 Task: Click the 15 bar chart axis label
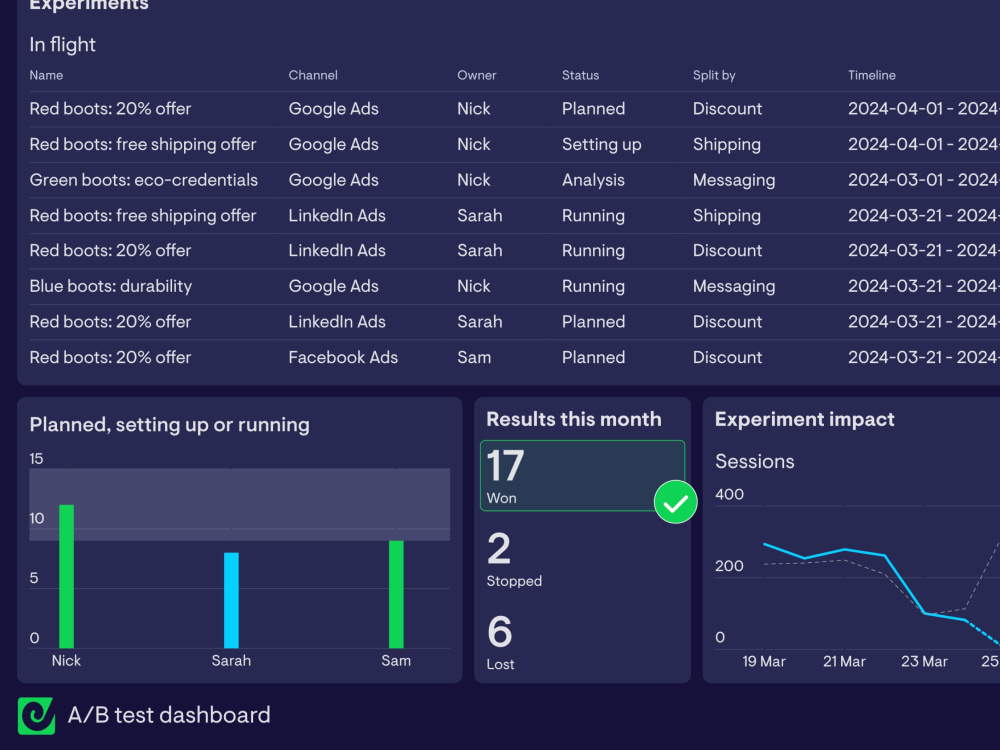(36, 459)
